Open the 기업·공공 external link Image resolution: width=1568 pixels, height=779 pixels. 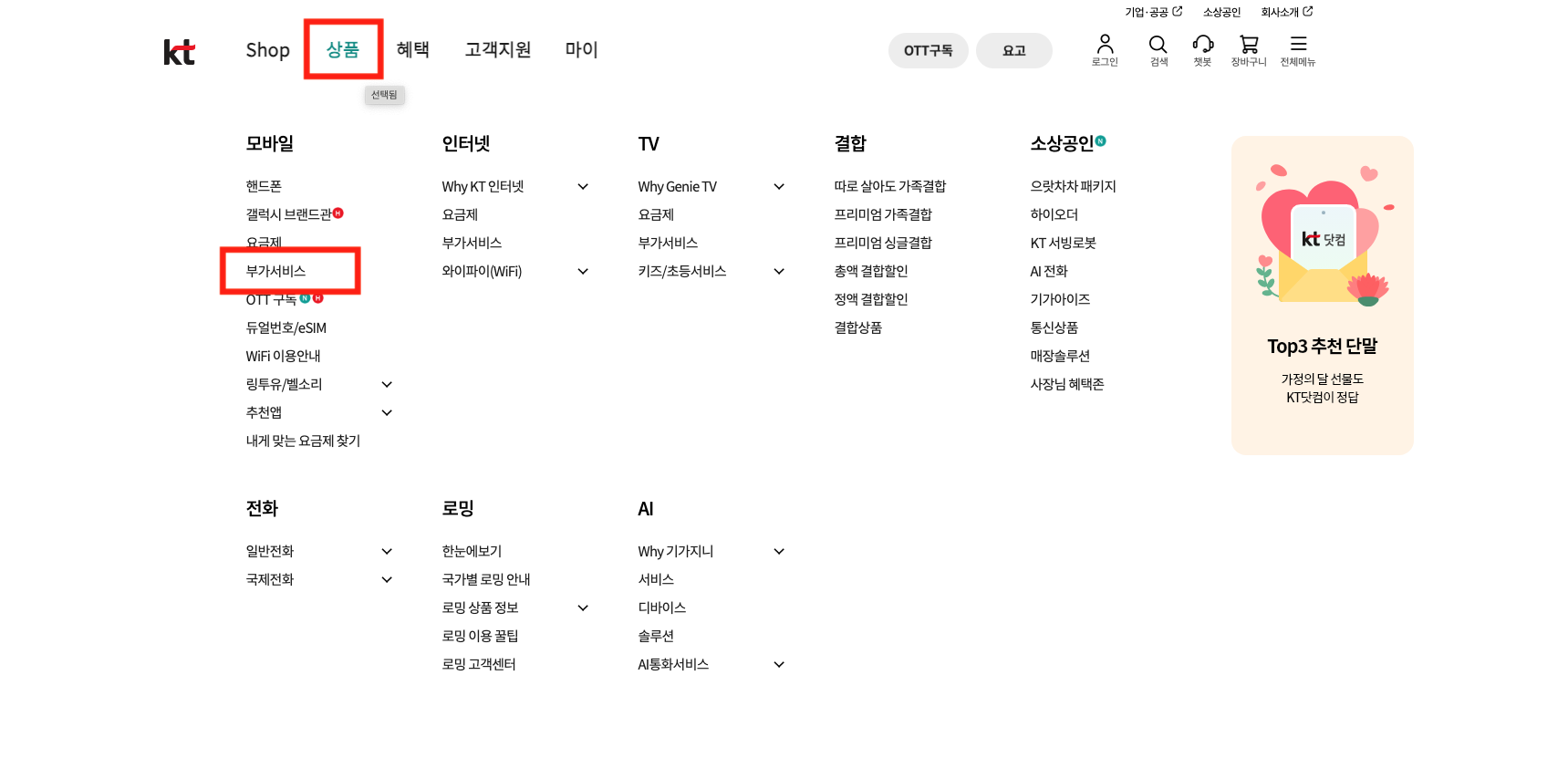(1153, 12)
